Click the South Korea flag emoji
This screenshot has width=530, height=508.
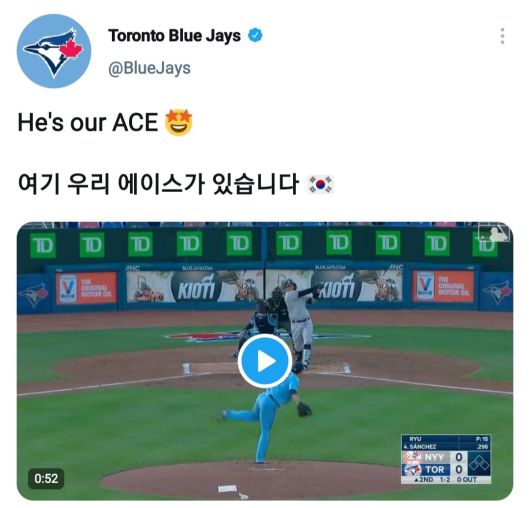(x=320, y=185)
